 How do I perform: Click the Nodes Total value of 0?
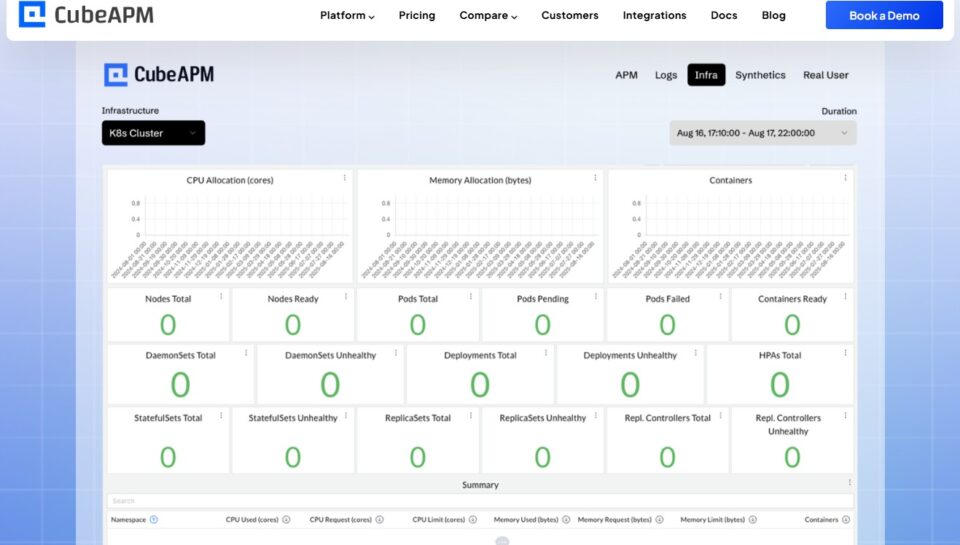coord(168,325)
